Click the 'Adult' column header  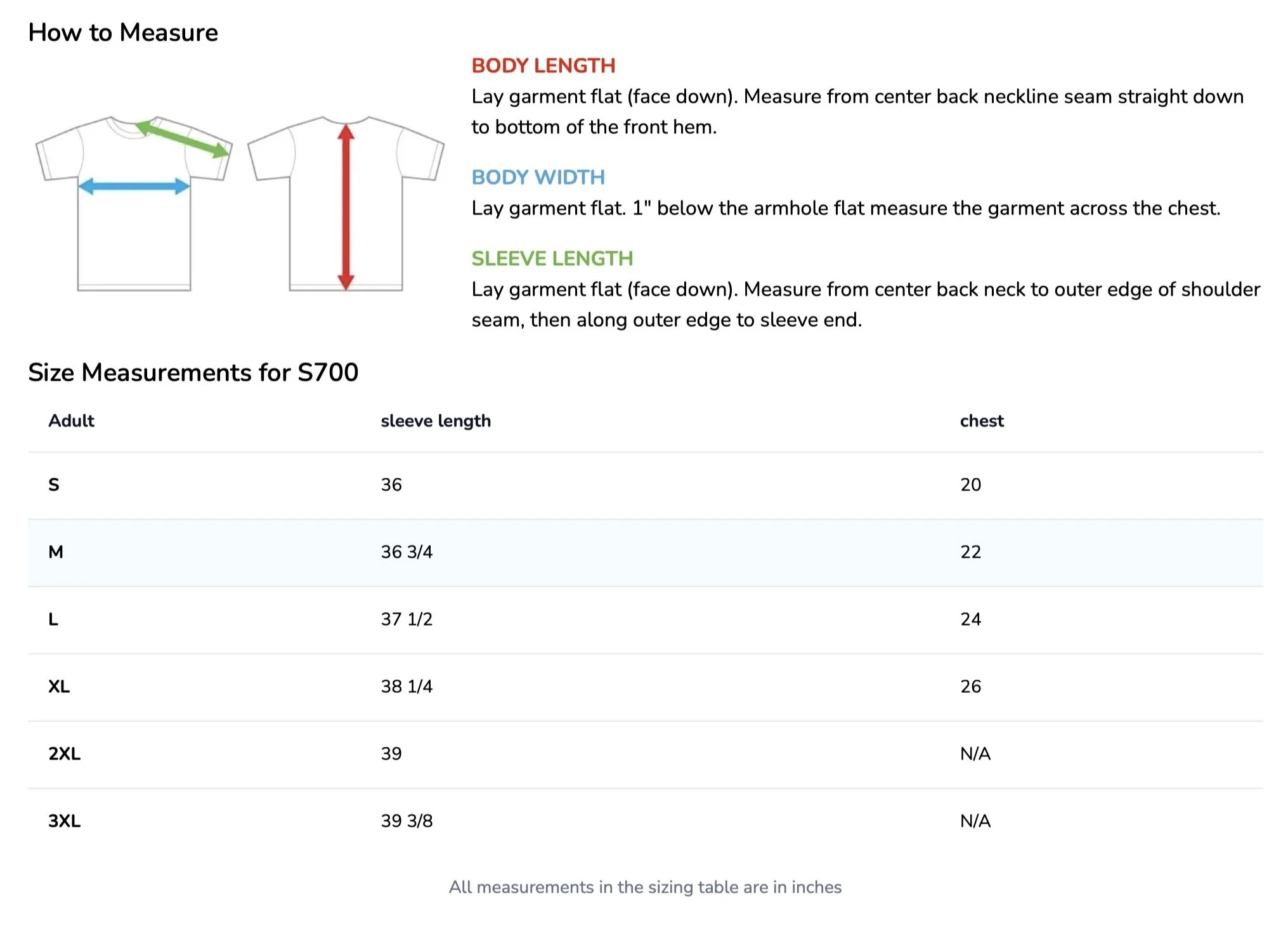coord(71,421)
